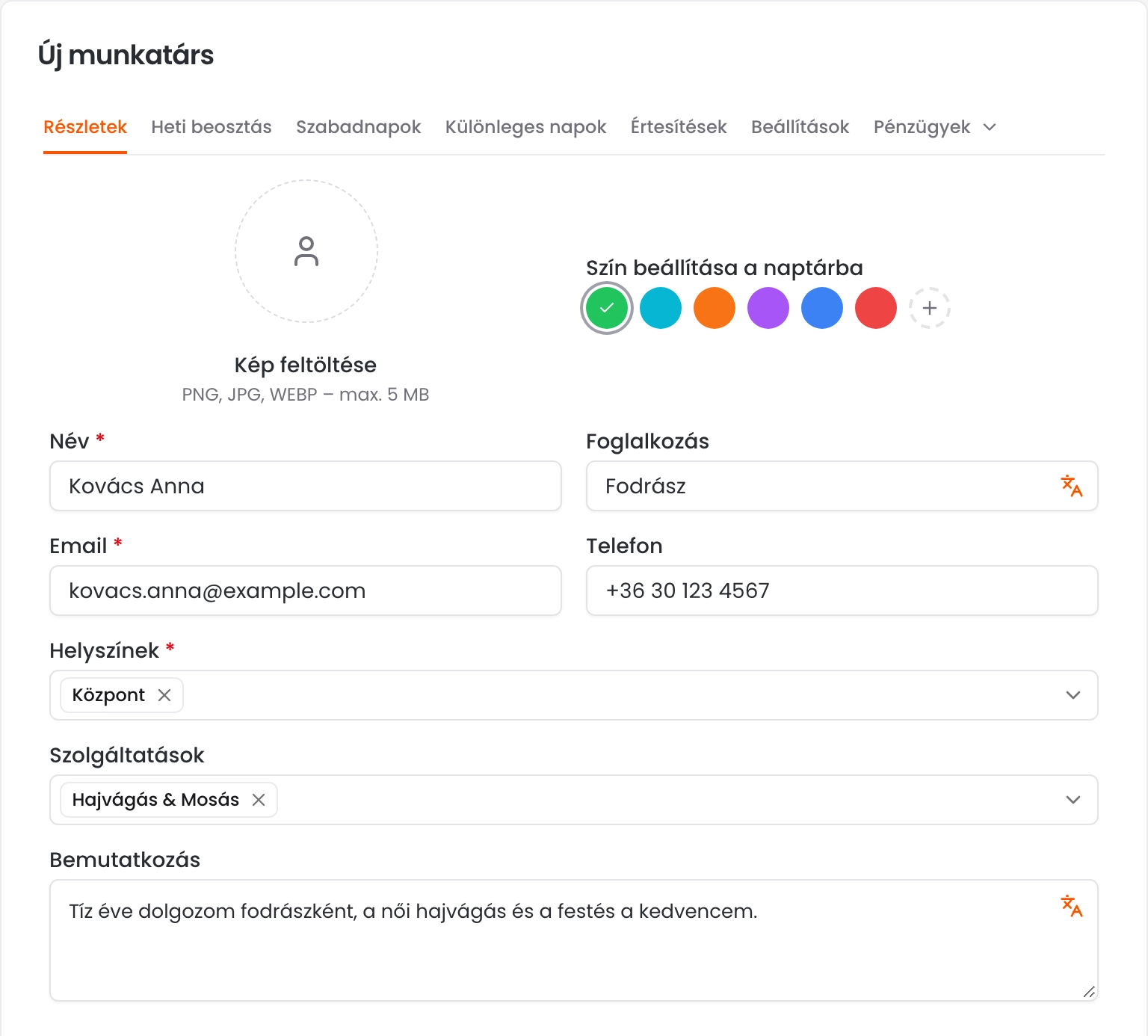Click the PNG, JPG, WEBP format hint
Image resolution: width=1148 pixels, height=1036 pixels.
[306, 395]
